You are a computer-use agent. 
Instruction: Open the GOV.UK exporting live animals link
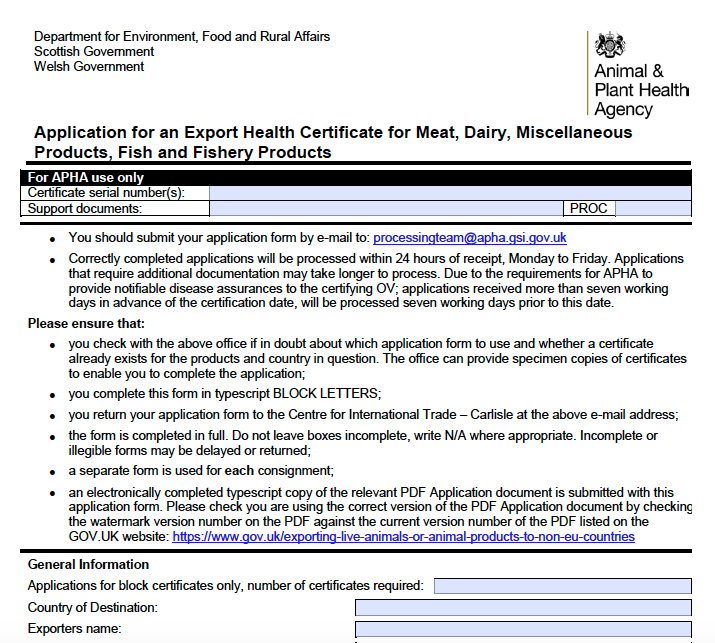[x=404, y=536]
